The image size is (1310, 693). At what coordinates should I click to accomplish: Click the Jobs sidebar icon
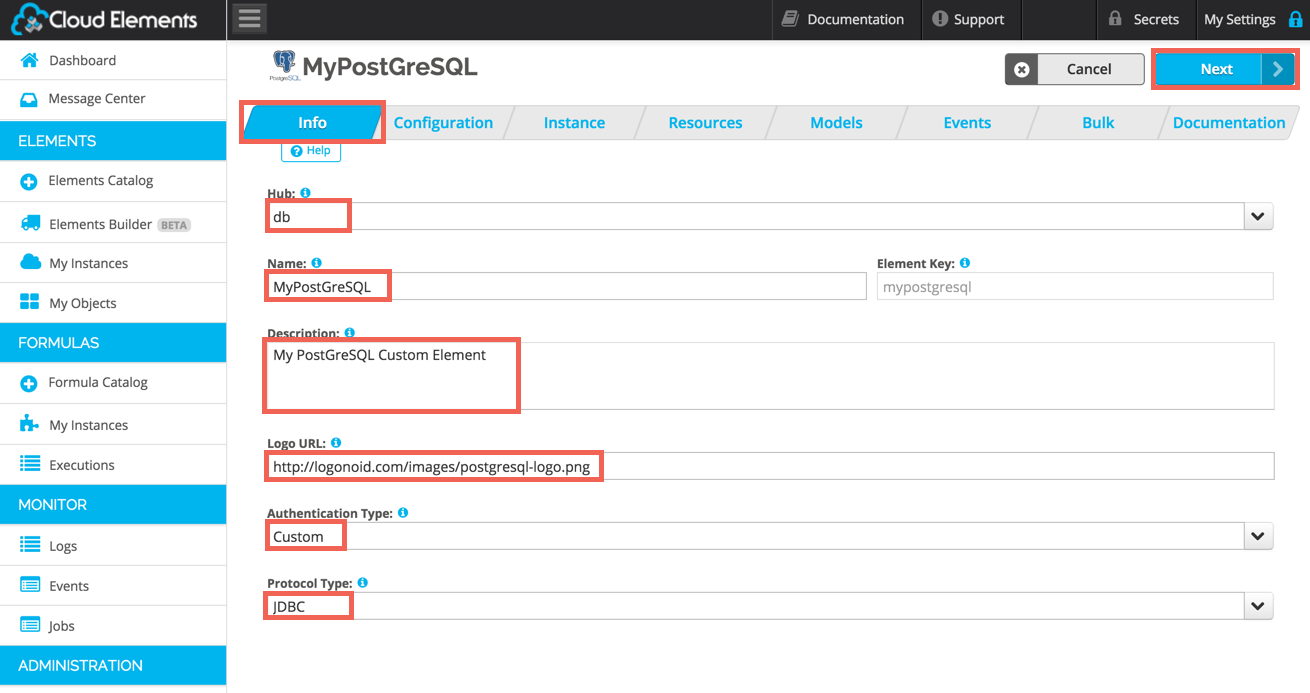pyautogui.click(x=30, y=626)
